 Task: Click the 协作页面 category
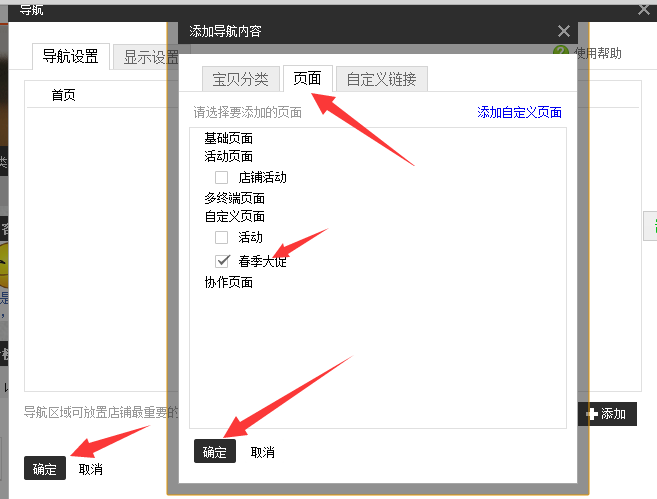pos(228,282)
